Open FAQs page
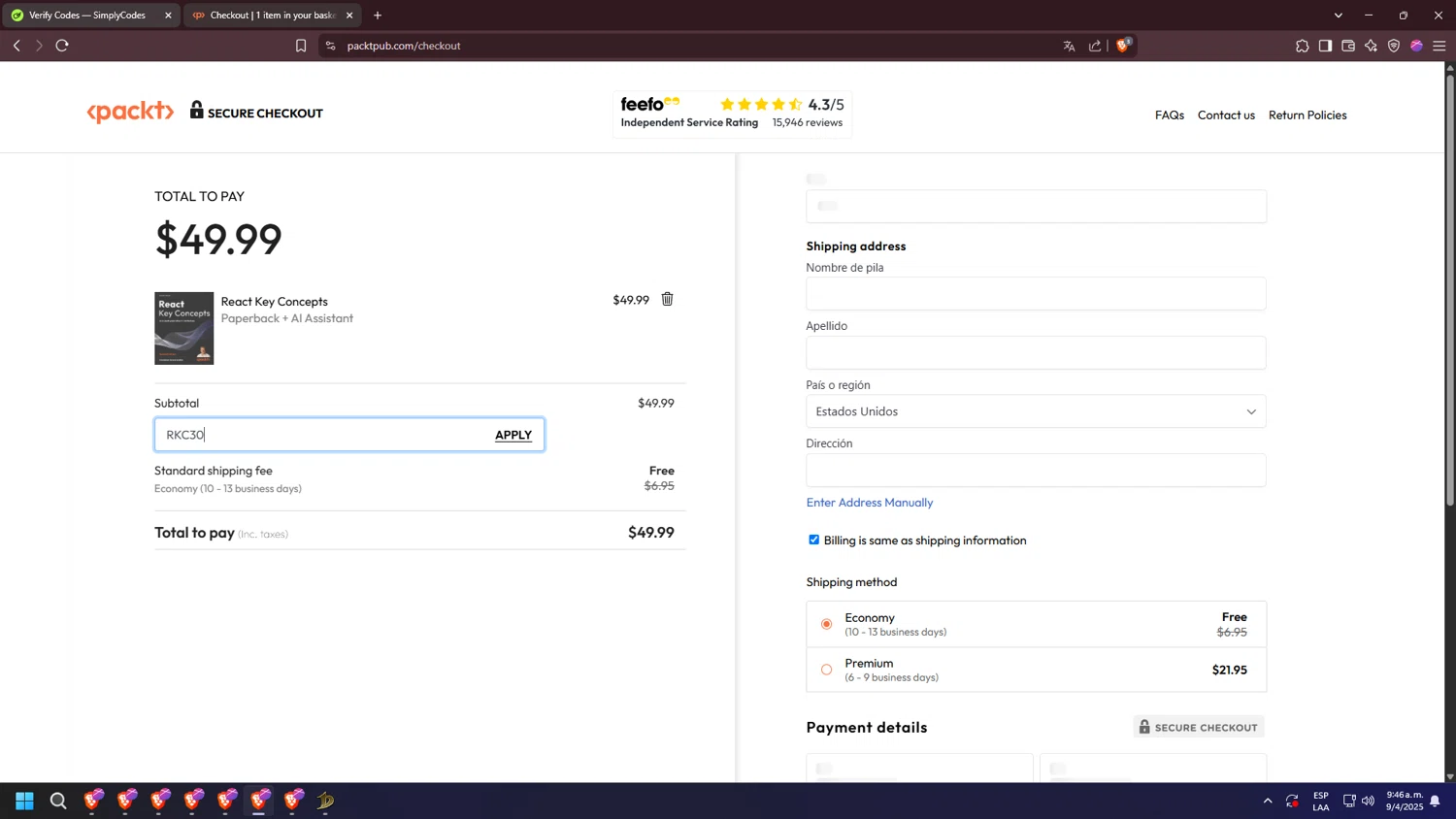1456x819 pixels. click(x=1170, y=115)
